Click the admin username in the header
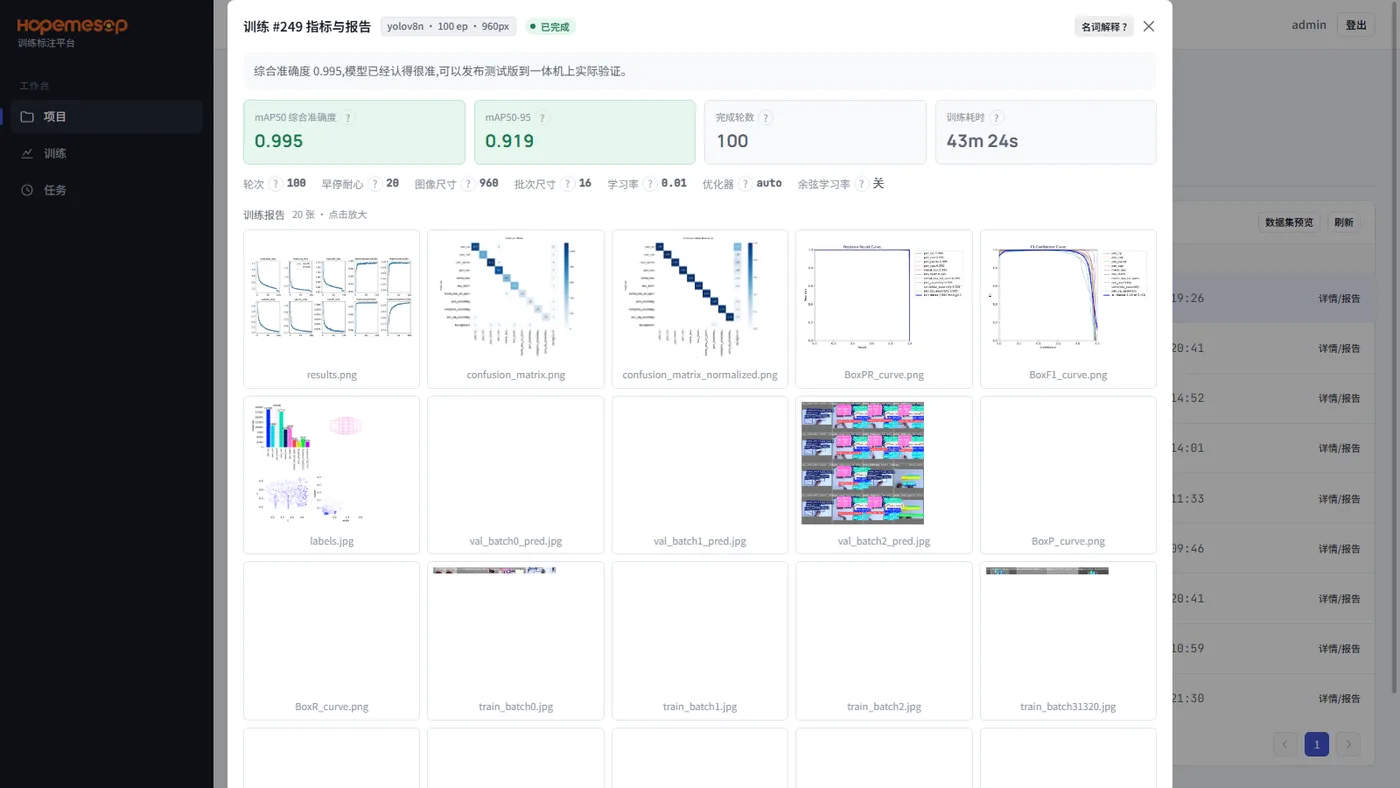 pyautogui.click(x=1309, y=25)
